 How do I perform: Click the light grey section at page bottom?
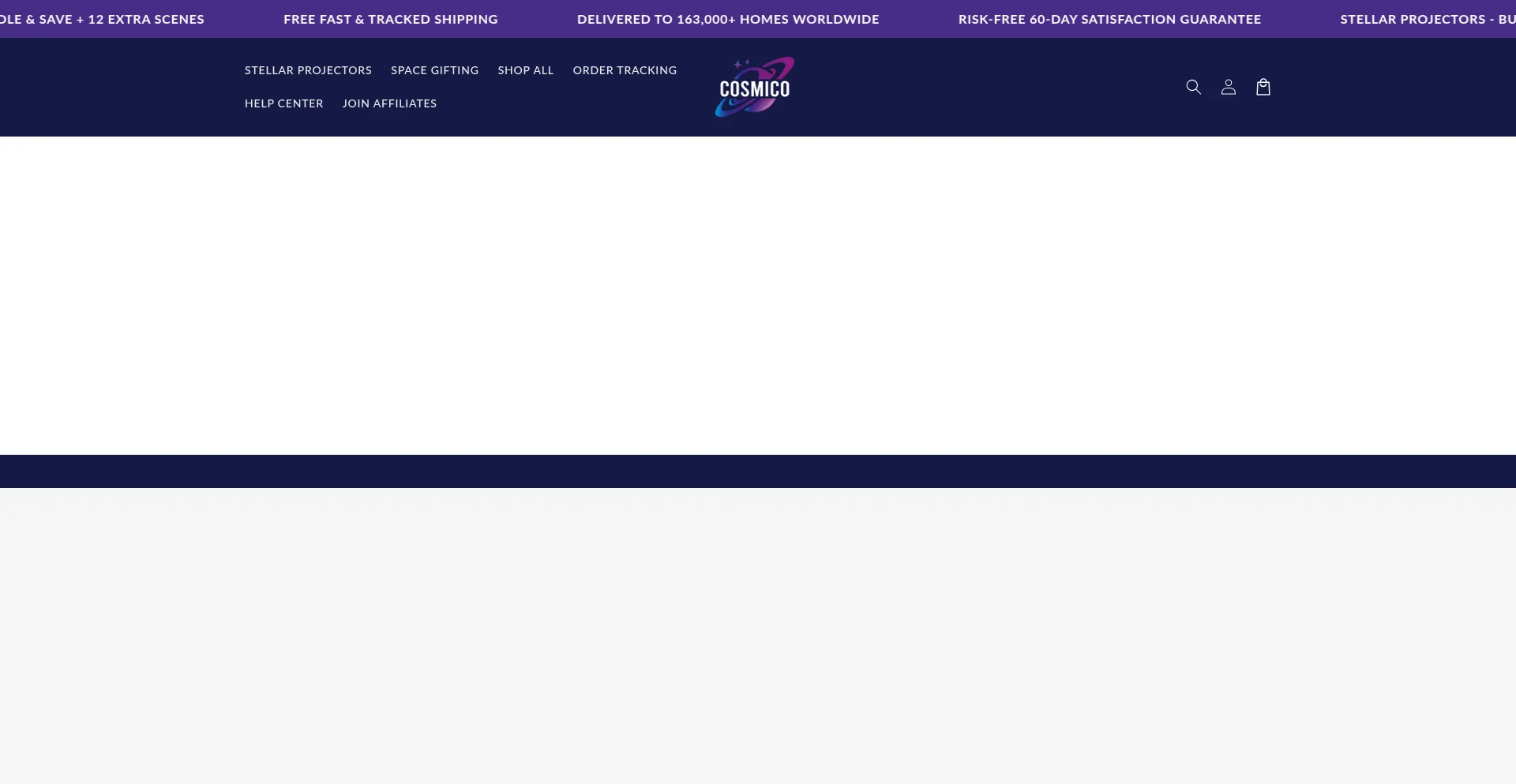[758, 632]
